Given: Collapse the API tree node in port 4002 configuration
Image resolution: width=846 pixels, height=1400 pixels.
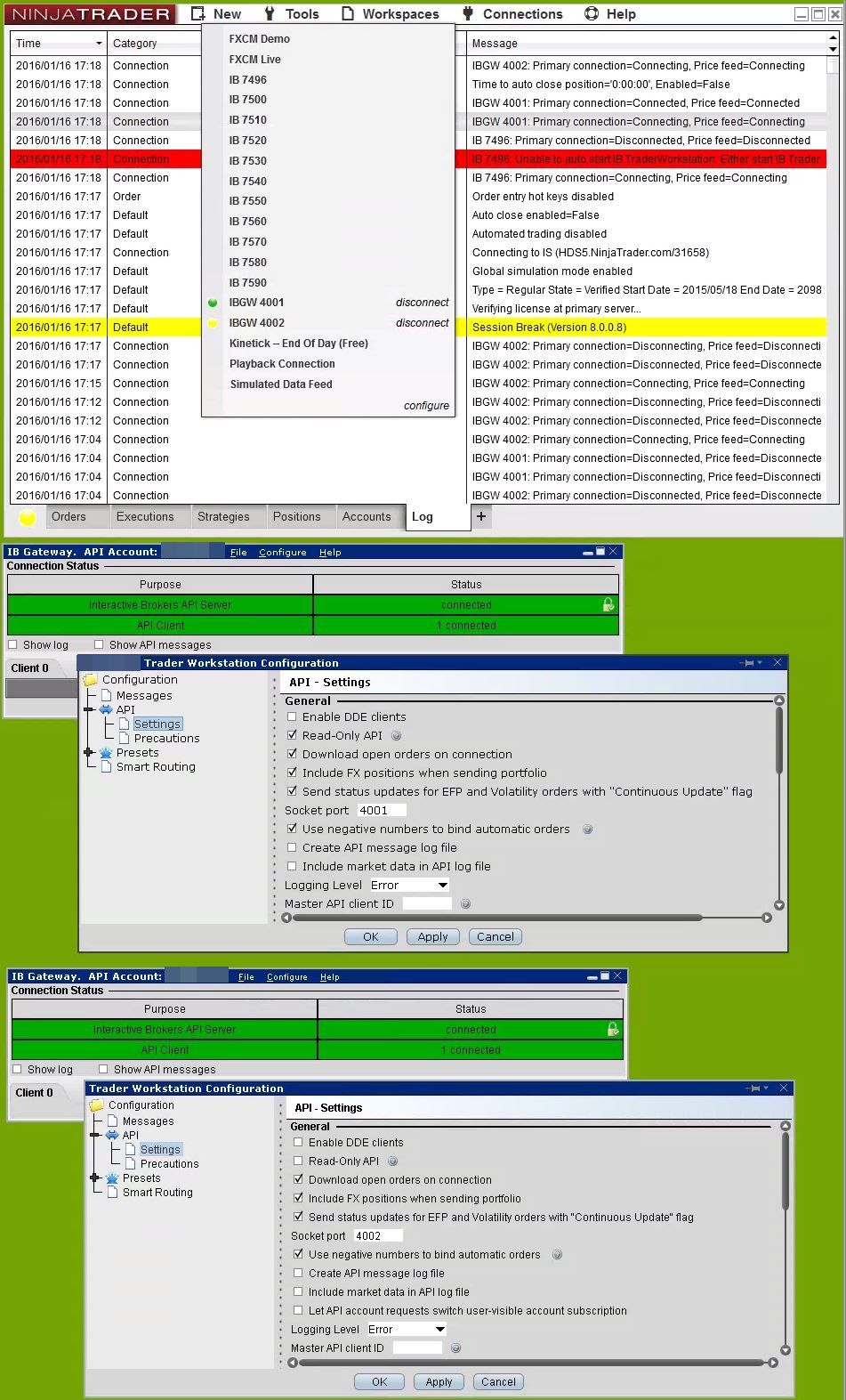Looking at the screenshot, I should tap(95, 1136).
